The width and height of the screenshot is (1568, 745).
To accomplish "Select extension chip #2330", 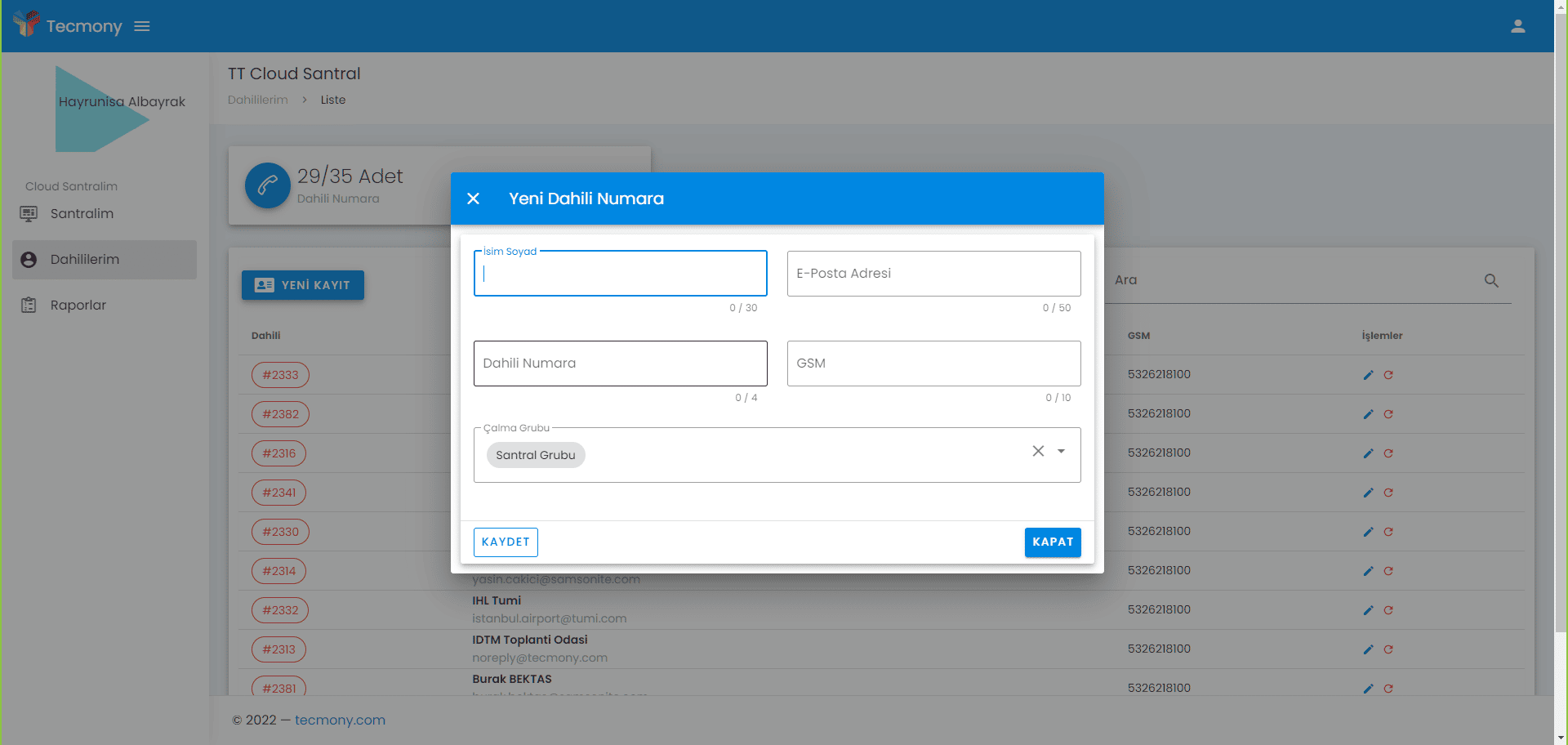I will click(280, 532).
